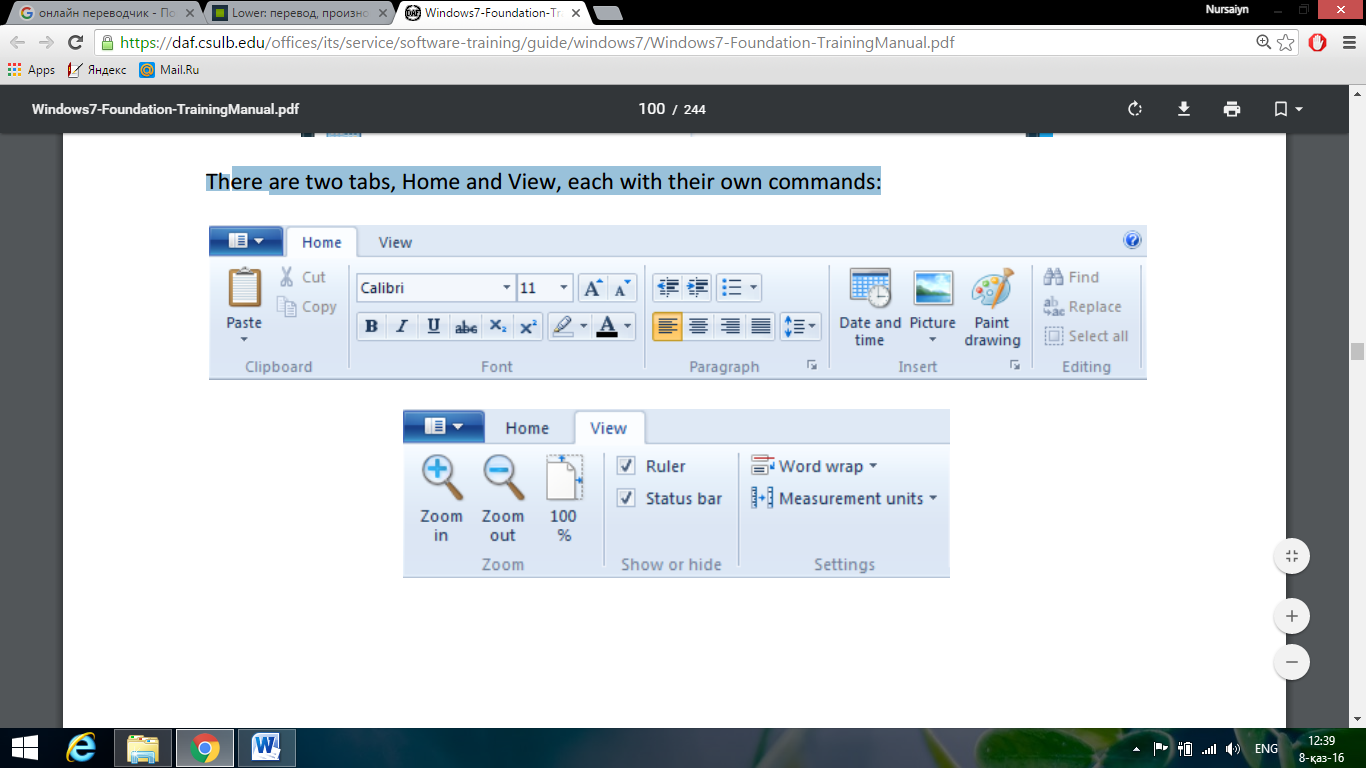Open the Яндекс bookmark
Image resolution: width=1366 pixels, height=768 pixels.
[97, 70]
